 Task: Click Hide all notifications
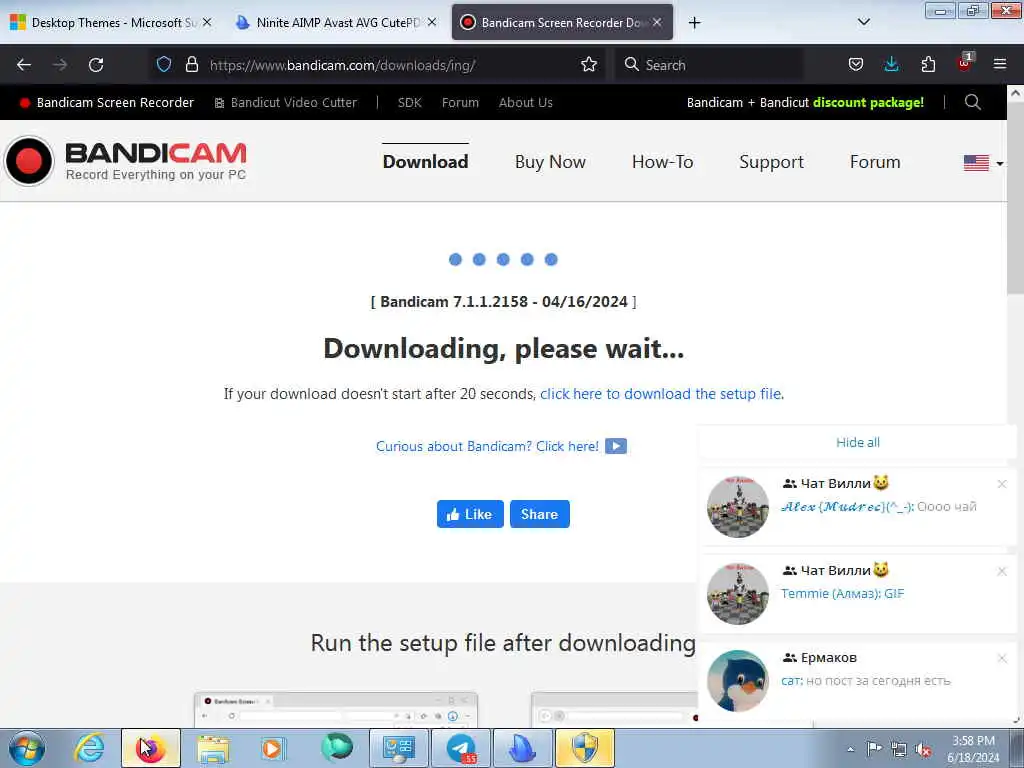(x=857, y=442)
